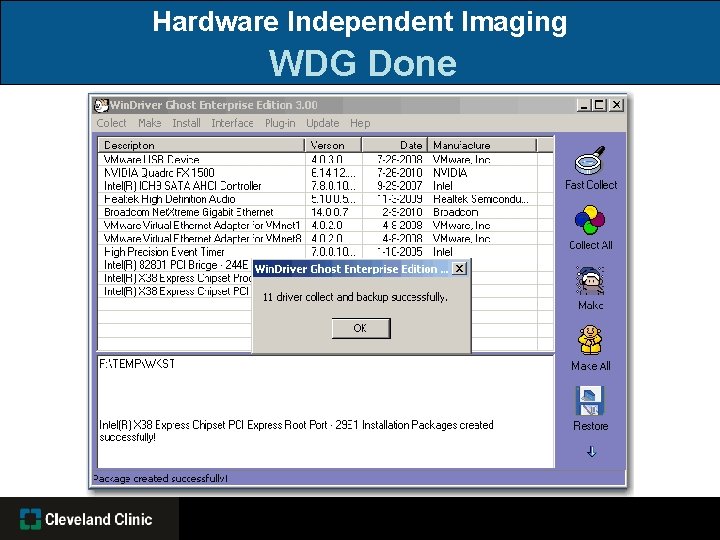
Task: Open the Colect menu
Action: pyautogui.click(x=111, y=123)
